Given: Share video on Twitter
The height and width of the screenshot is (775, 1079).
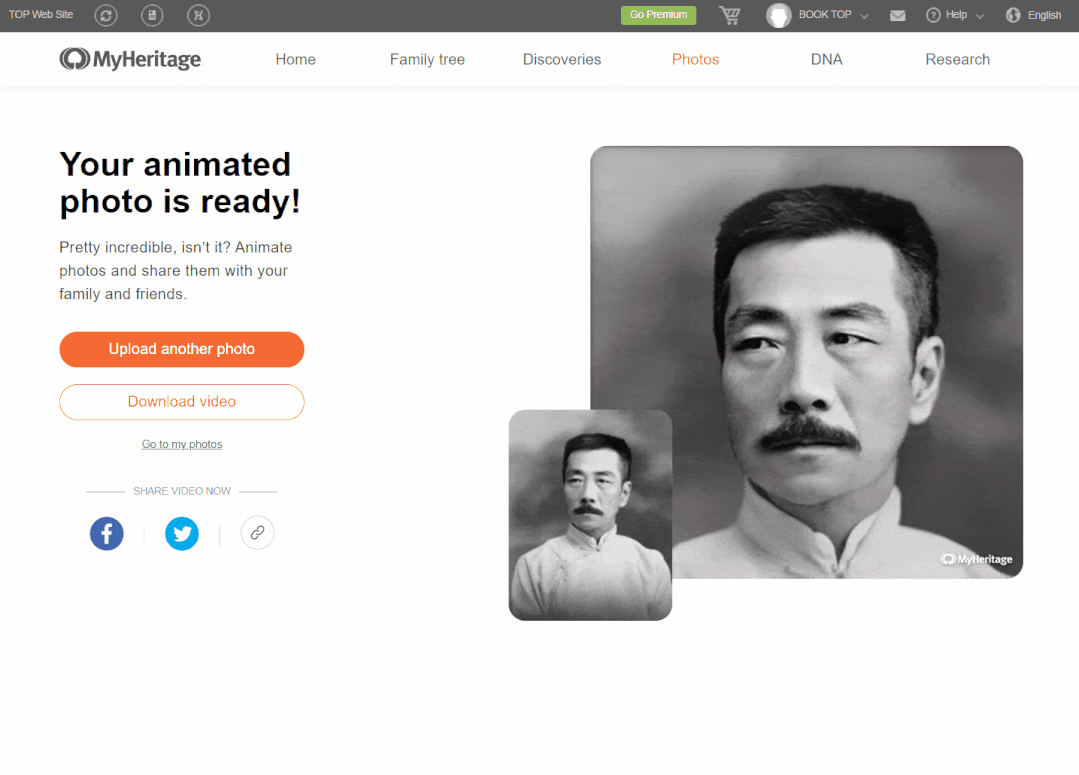Looking at the screenshot, I should [182, 533].
